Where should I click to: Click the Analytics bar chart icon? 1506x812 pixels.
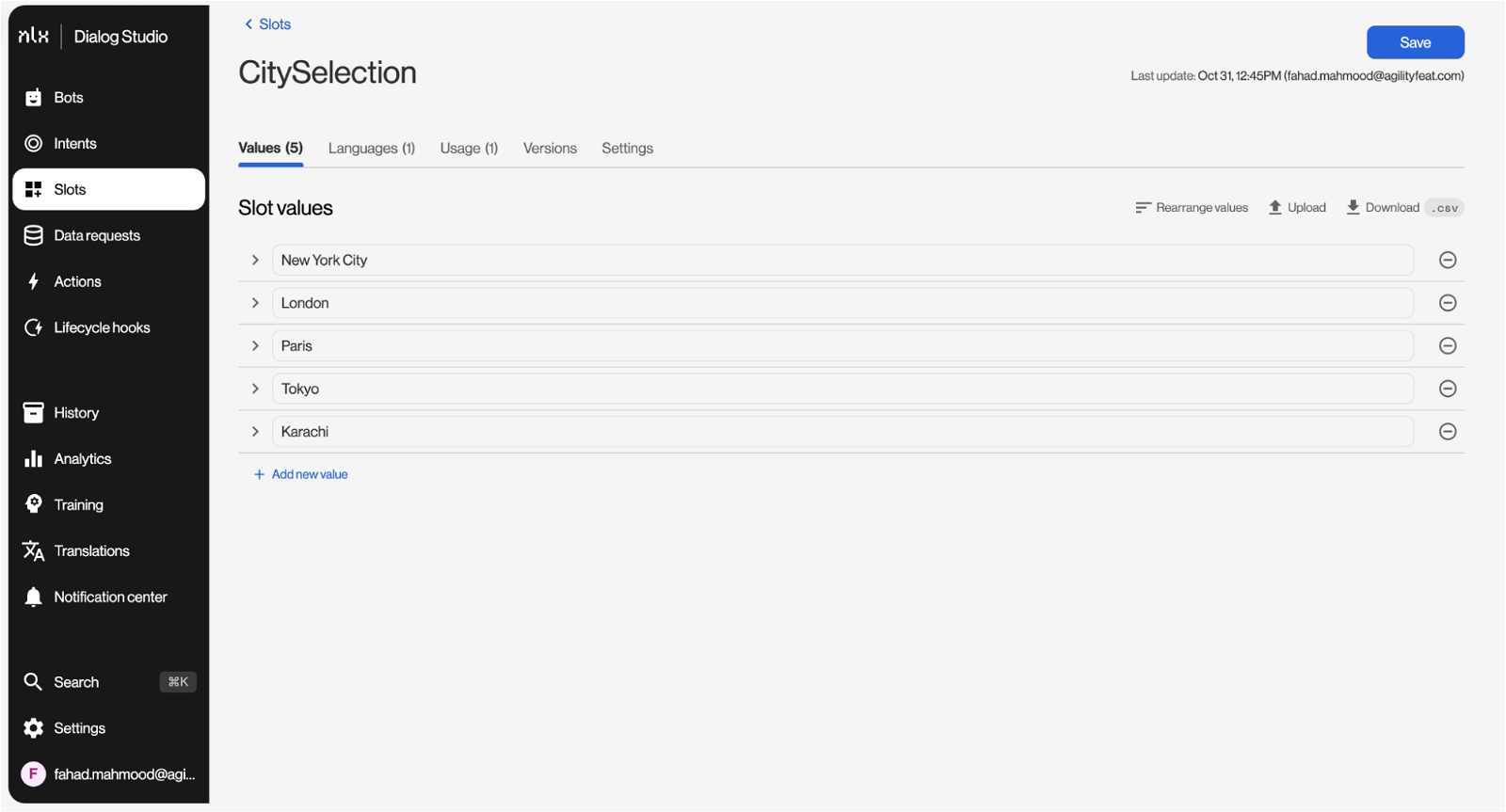(34, 459)
